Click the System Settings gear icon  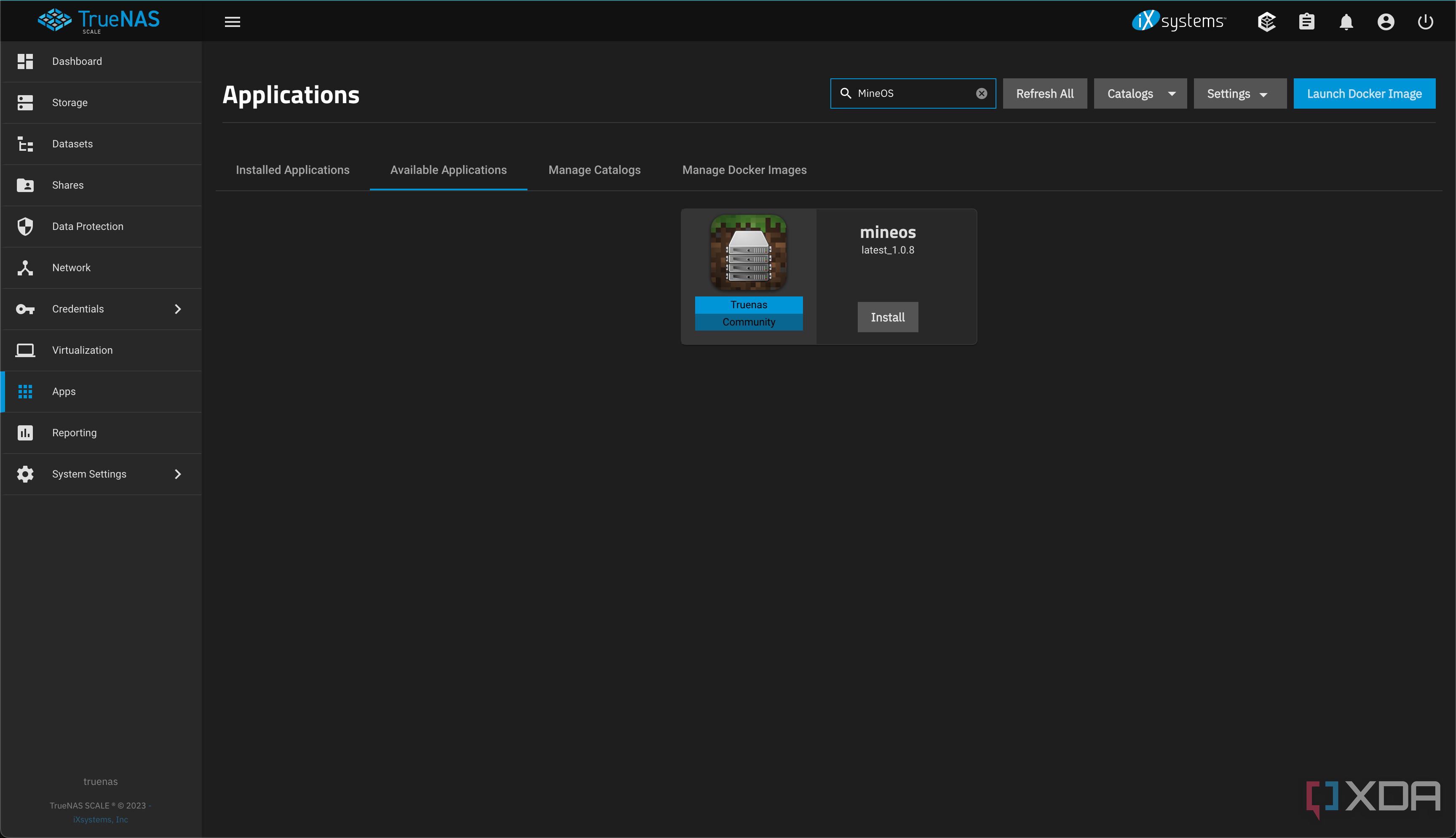pyautogui.click(x=25, y=474)
